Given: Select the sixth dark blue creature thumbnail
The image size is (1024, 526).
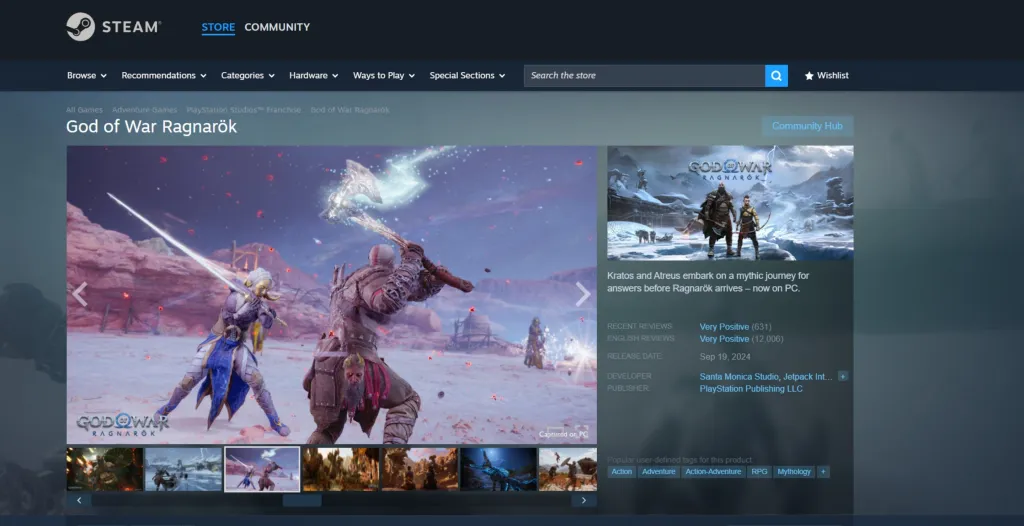Looking at the screenshot, I should (498, 469).
